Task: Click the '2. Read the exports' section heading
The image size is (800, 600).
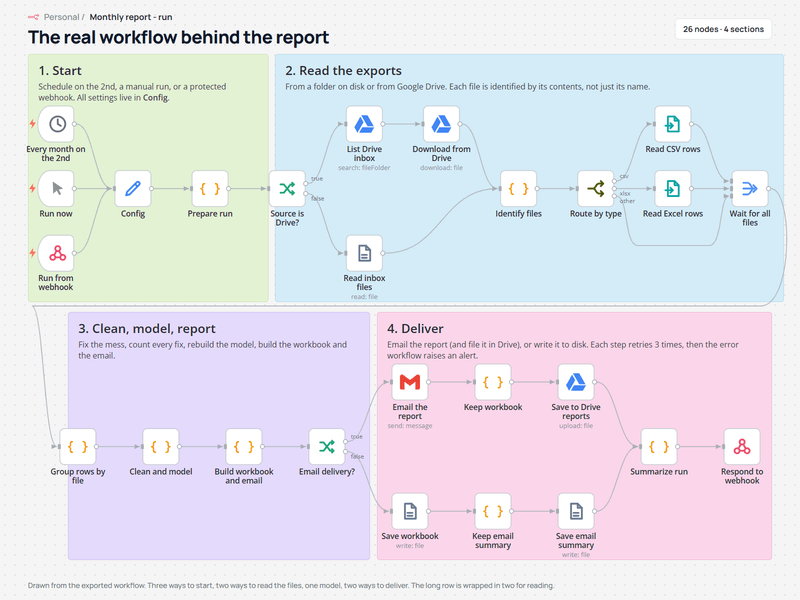Action: [x=343, y=70]
